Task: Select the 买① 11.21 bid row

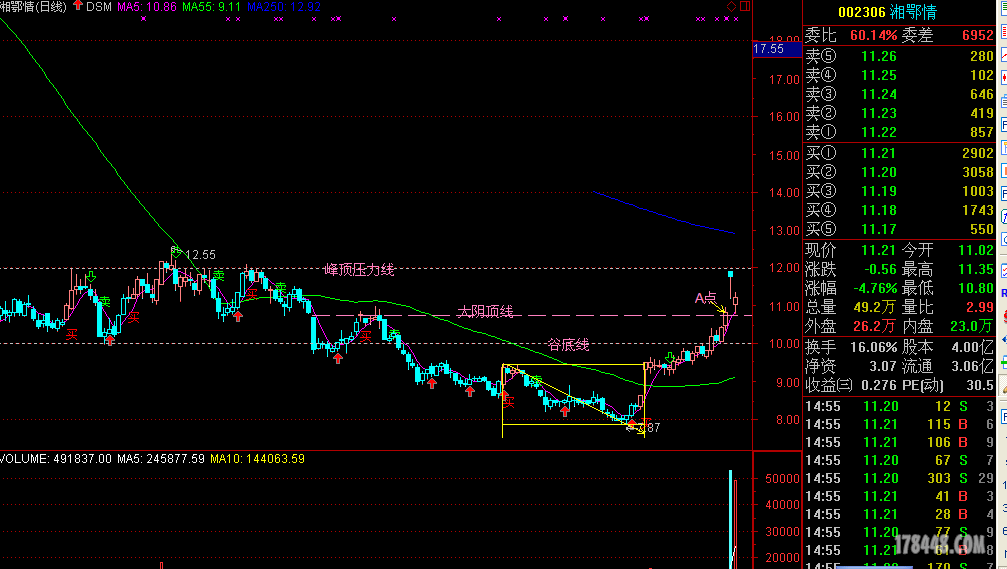Action: (x=899, y=153)
